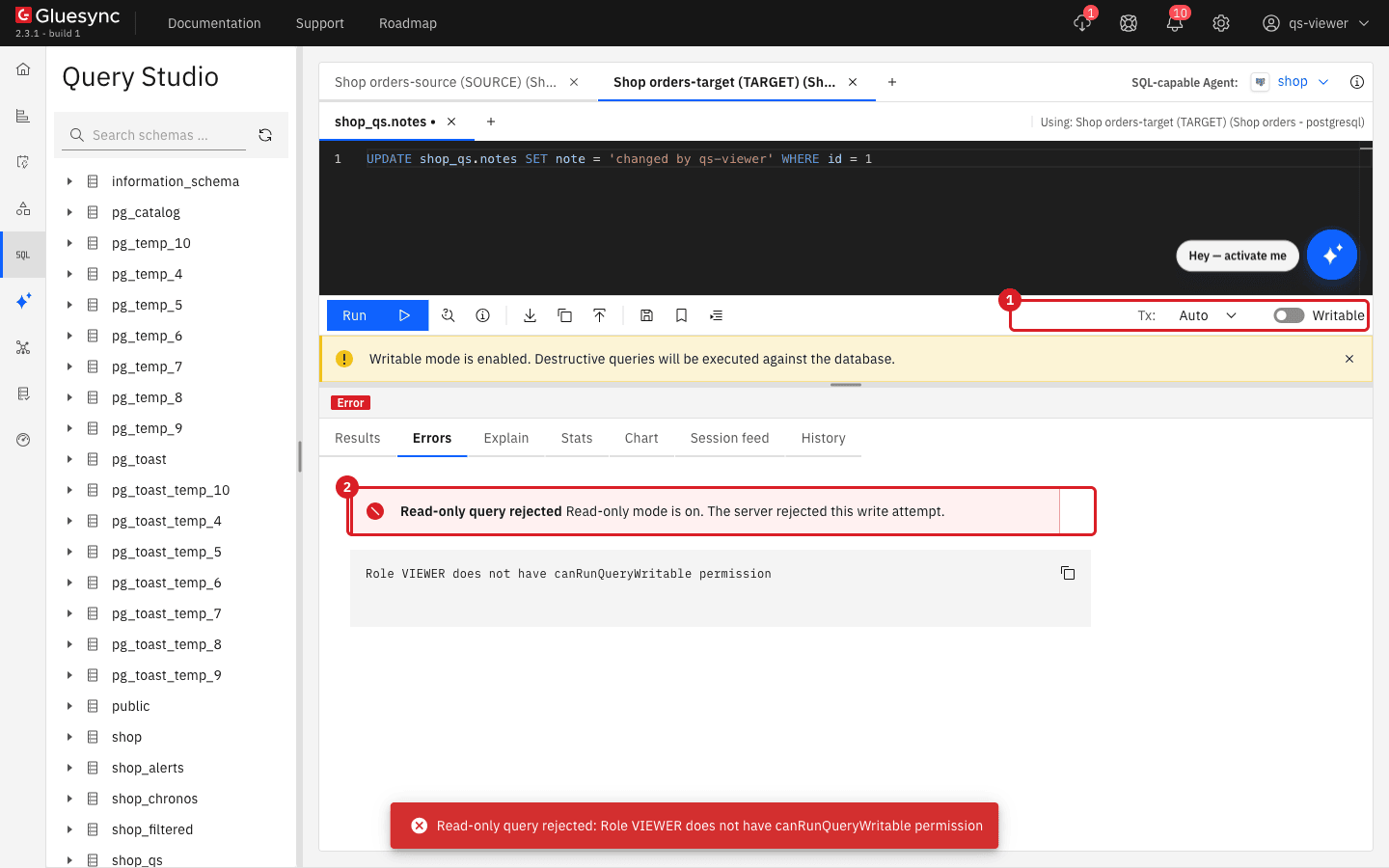Viewport: 1389px width, 868px height.
Task: Save the query with the floppy icon
Action: [x=647, y=315]
